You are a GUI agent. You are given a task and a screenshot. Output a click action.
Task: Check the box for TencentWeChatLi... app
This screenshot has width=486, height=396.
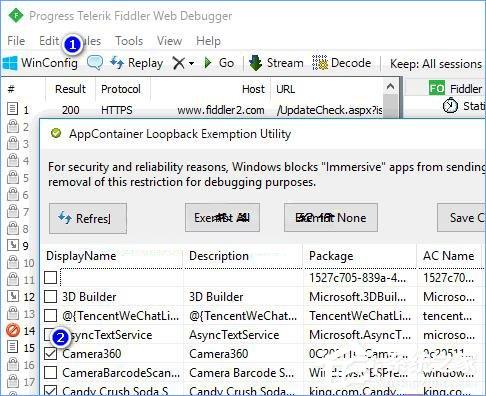click(50, 315)
